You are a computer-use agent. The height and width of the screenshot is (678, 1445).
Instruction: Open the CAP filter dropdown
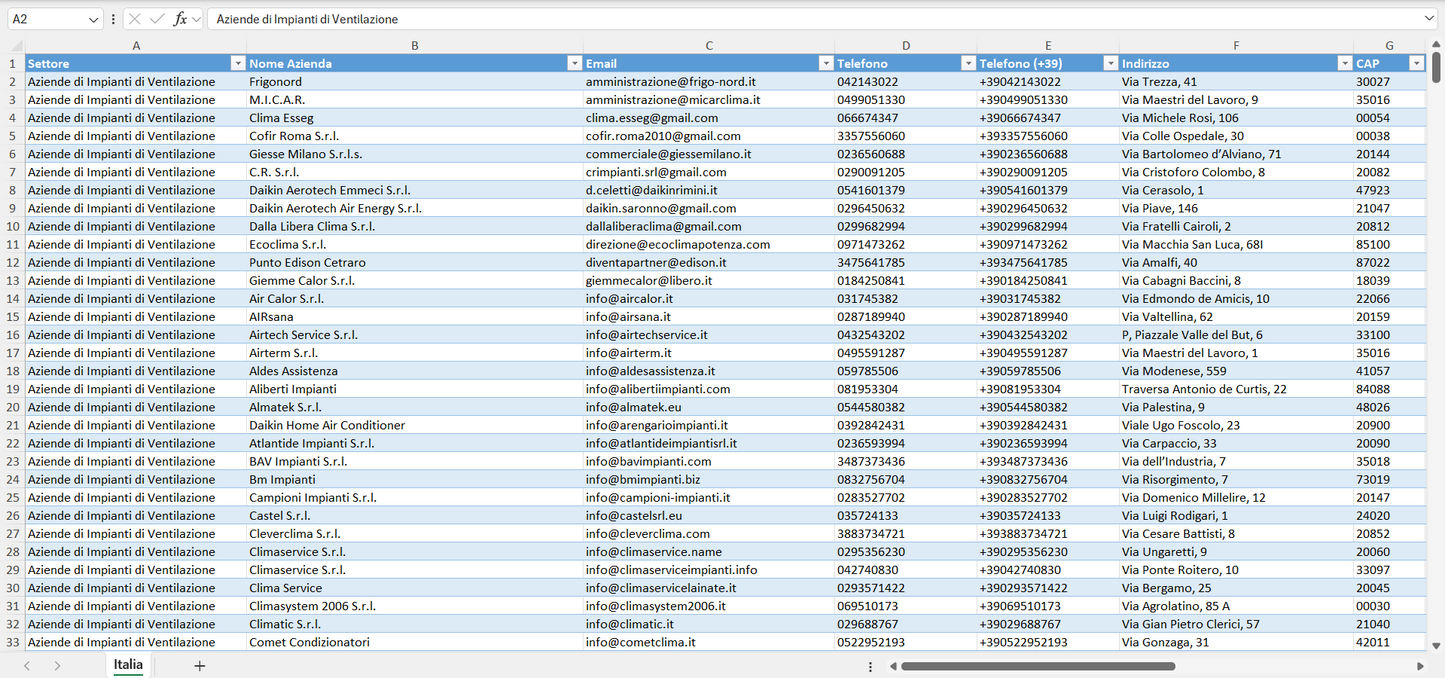tap(1416, 63)
